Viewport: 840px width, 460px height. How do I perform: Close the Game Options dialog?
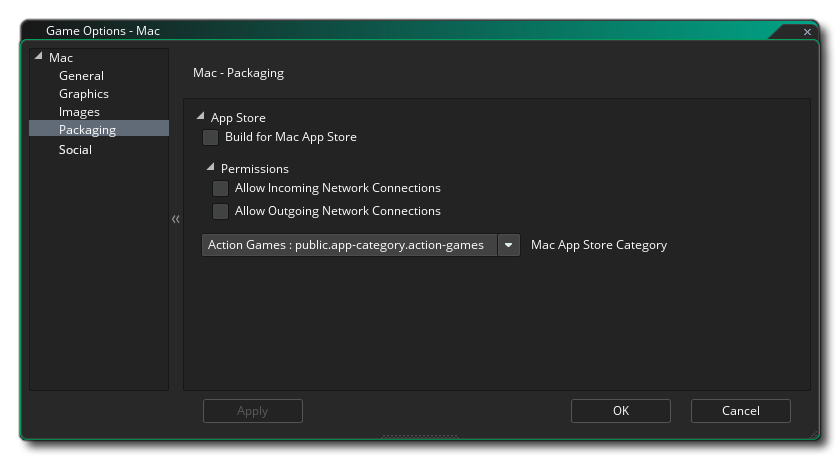tap(807, 32)
